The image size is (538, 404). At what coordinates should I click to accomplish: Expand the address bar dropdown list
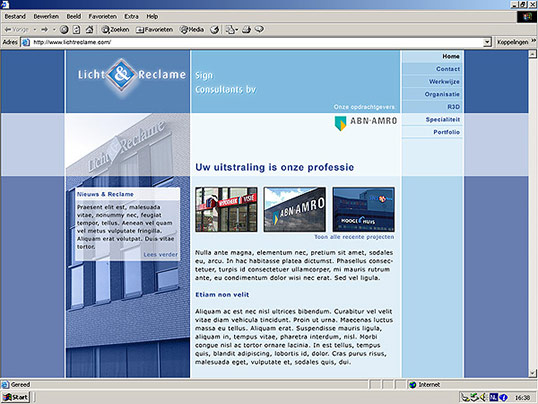487,42
